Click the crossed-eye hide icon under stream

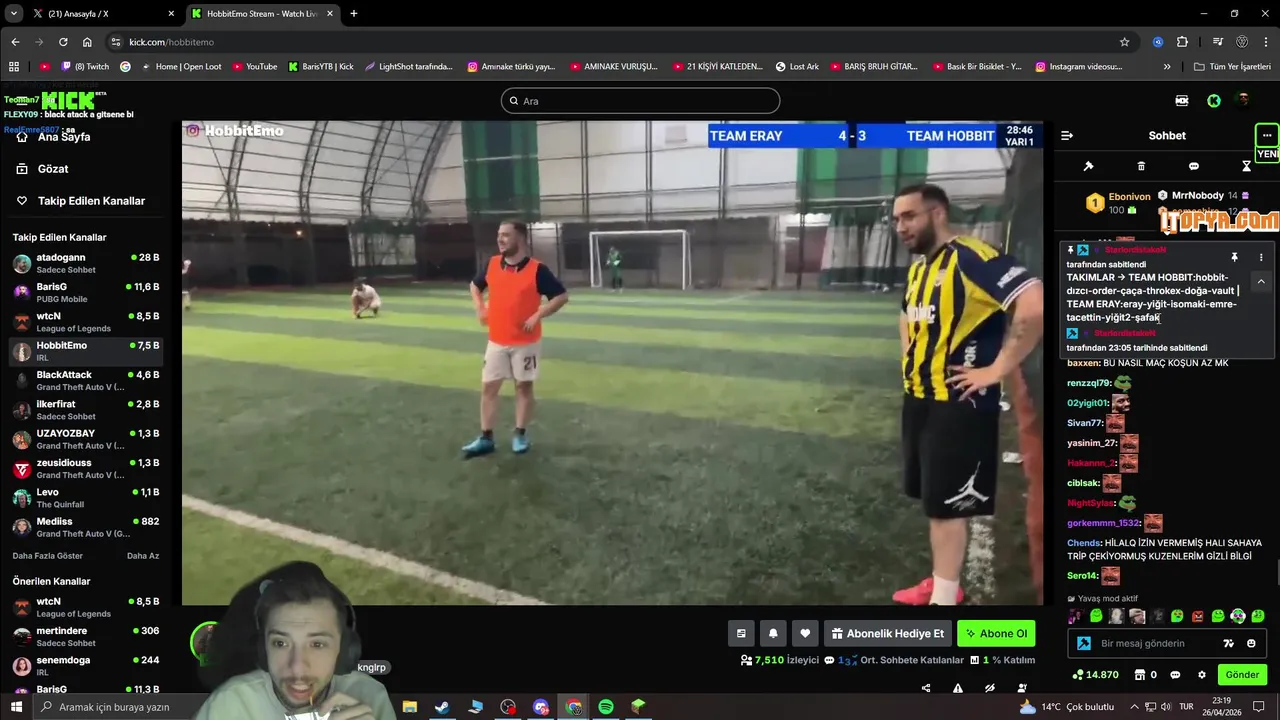[990, 688]
